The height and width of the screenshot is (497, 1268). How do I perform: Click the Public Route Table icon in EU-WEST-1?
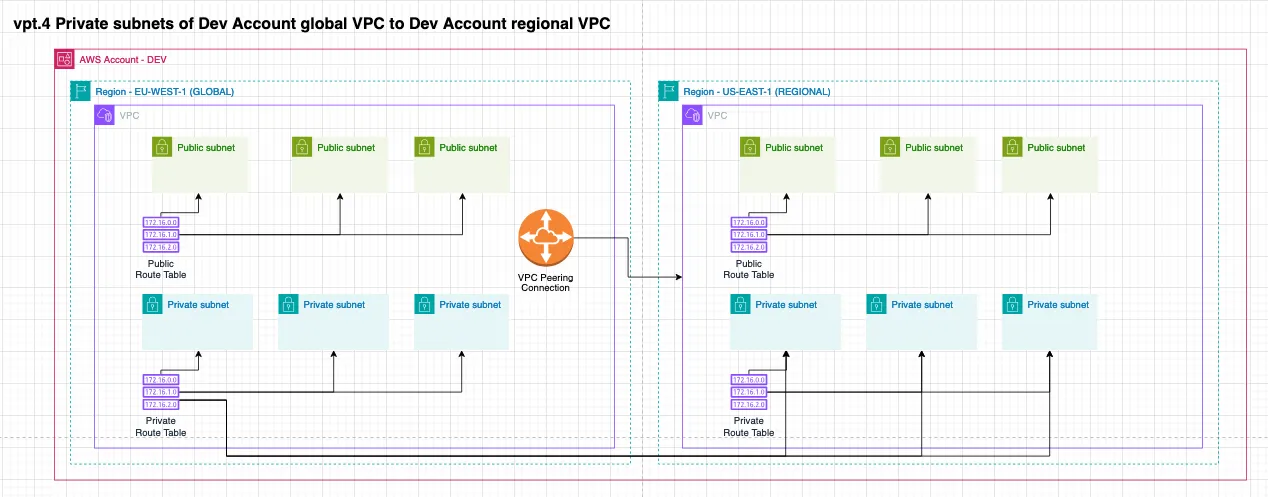click(x=161, y=235)
